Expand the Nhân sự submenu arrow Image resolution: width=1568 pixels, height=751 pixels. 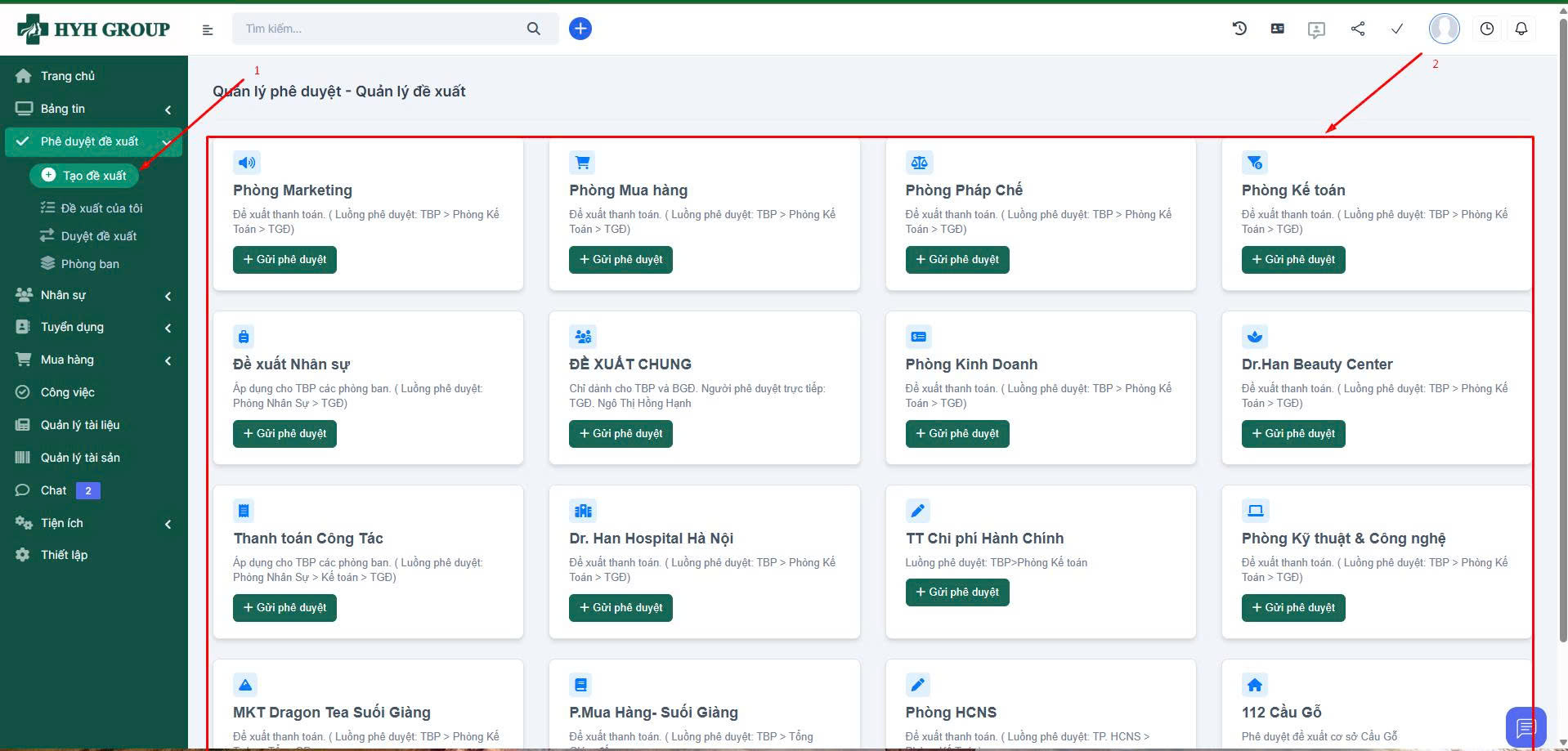tap(168, 296)
